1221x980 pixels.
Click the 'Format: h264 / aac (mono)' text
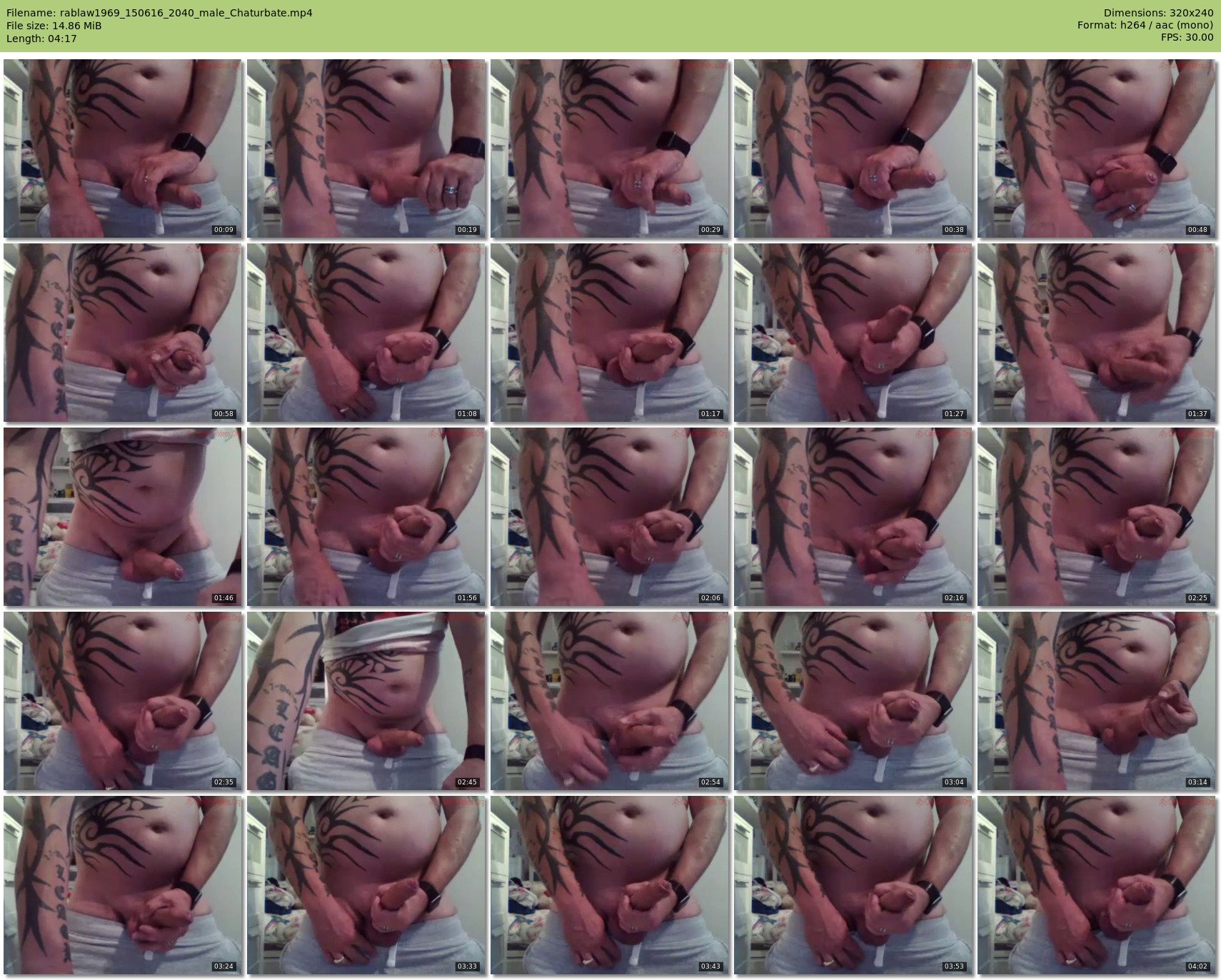tap(1145, 26)
